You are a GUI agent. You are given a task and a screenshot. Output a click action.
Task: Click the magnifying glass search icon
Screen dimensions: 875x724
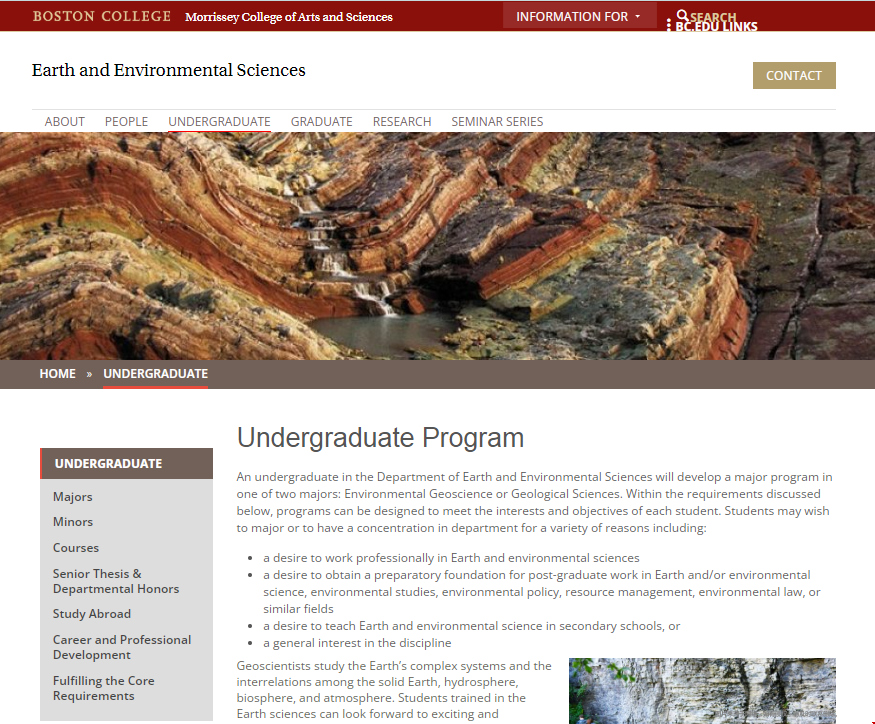(x=682, y=16)
